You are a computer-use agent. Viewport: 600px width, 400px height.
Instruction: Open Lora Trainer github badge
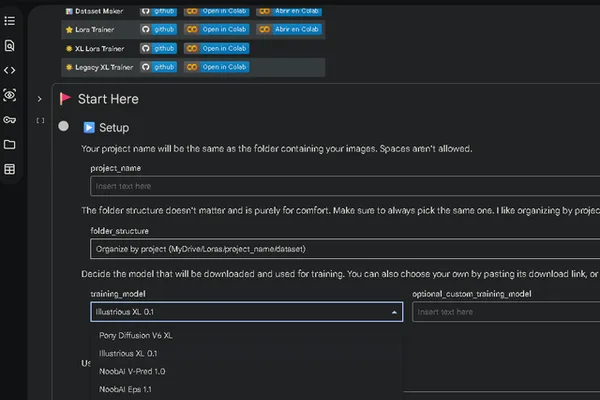click(158, 29)
